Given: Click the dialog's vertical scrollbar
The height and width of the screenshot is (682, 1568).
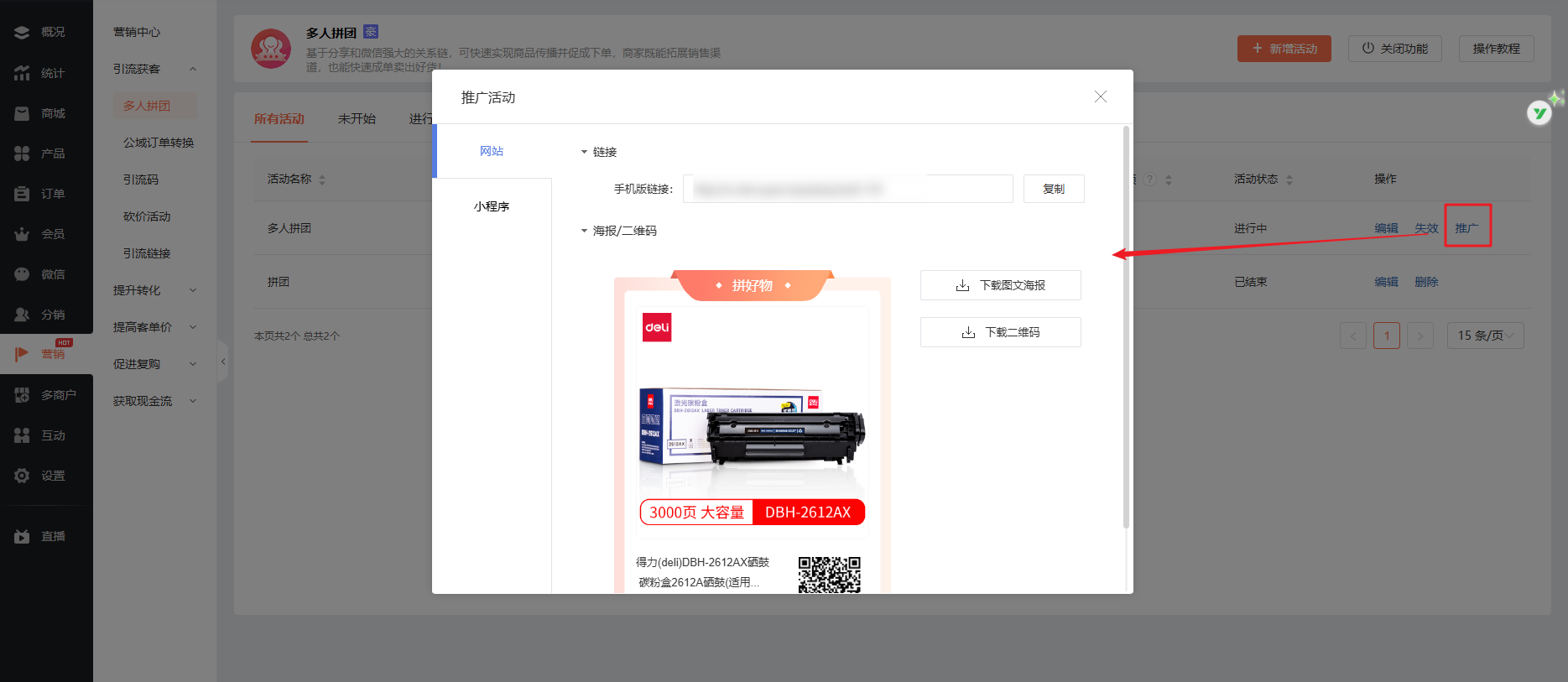Looking at the screenshot, I should (1126, 327).
